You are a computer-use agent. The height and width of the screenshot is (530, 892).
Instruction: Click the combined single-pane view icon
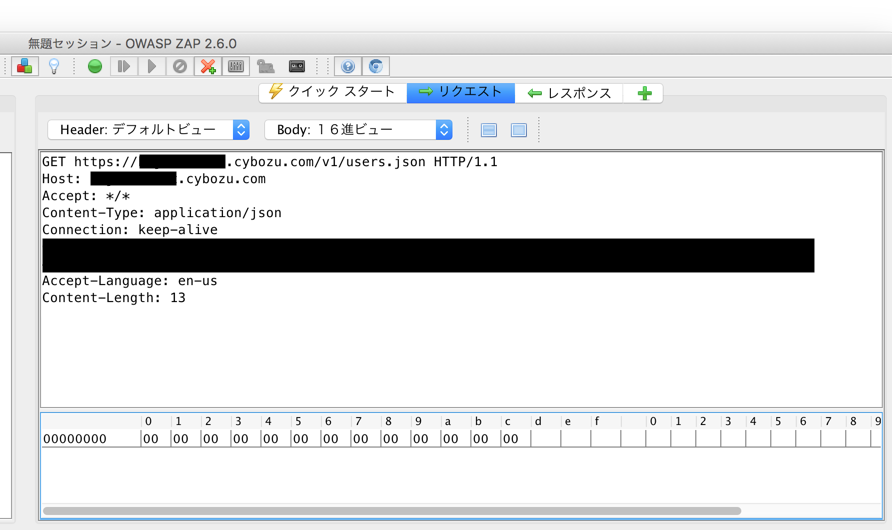tap(519, 130)
